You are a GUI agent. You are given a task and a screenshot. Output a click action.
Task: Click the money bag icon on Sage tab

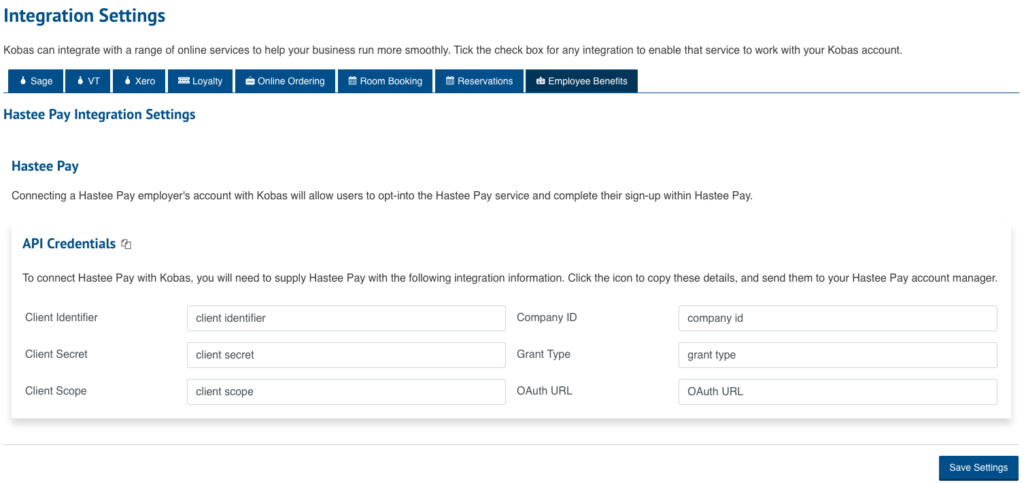(x=22, y=81)
